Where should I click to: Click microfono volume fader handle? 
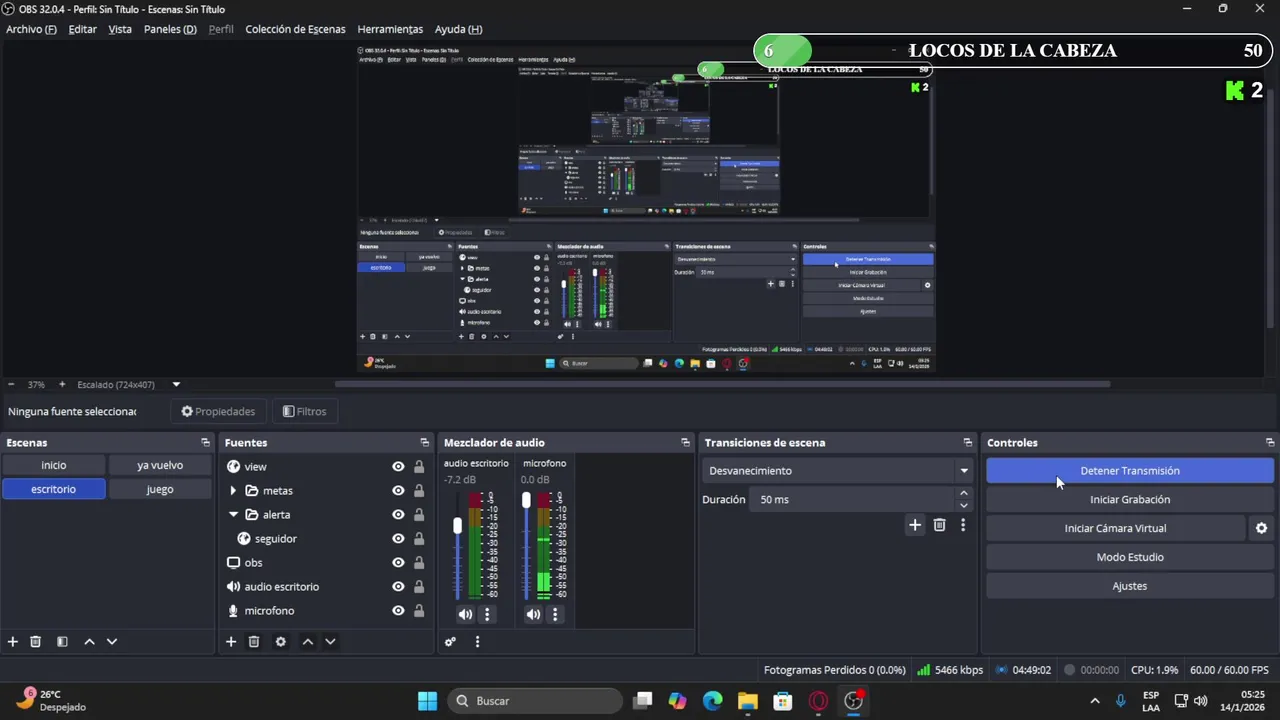point(526,500)
